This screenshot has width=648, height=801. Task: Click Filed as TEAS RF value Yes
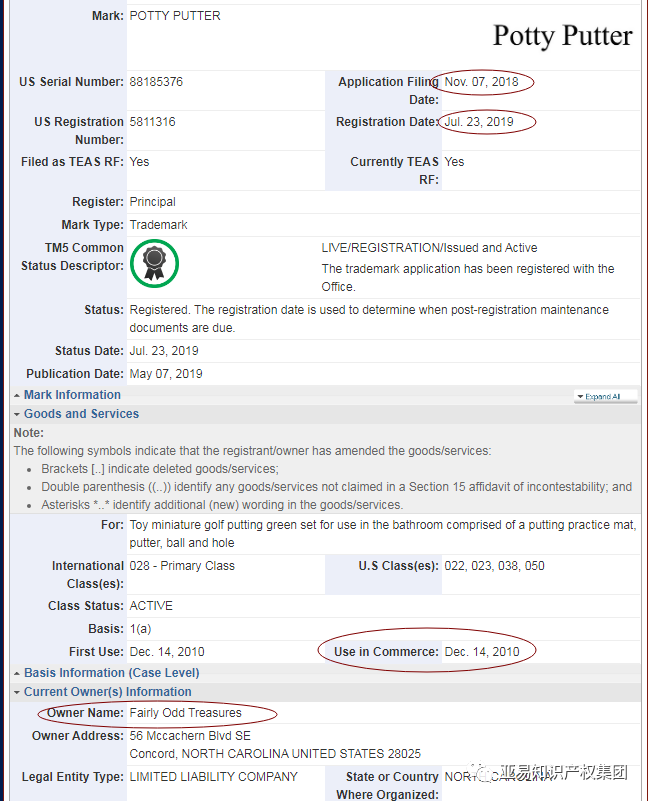pos(140,162)
